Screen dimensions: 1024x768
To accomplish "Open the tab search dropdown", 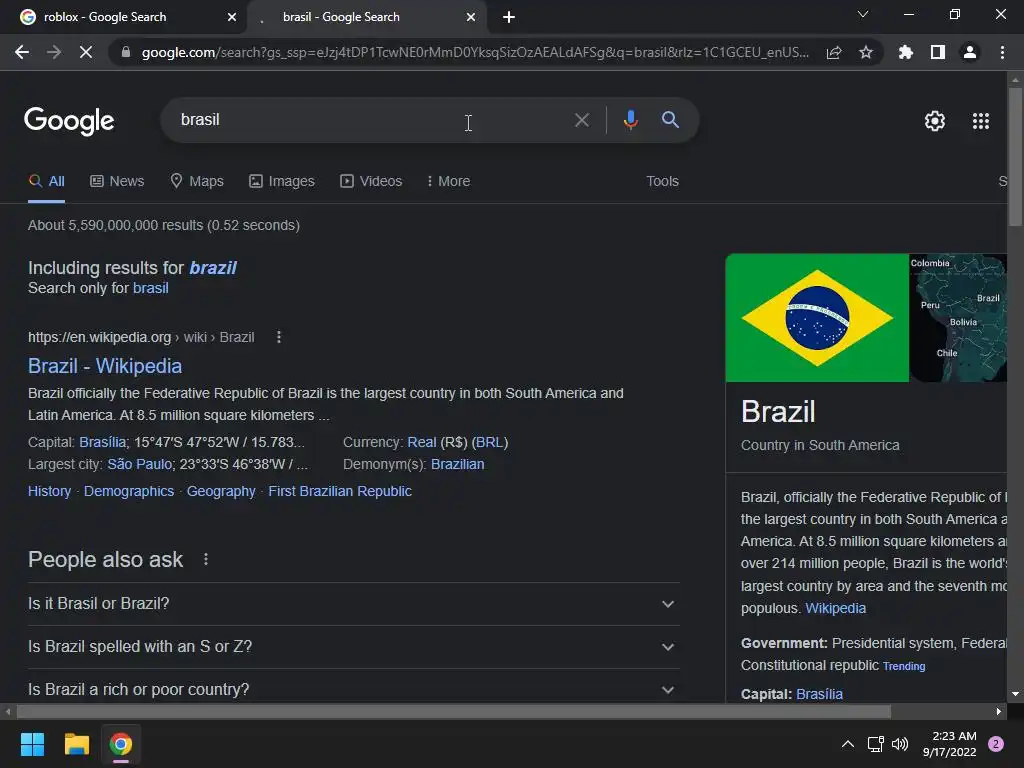I will (863, 14).
